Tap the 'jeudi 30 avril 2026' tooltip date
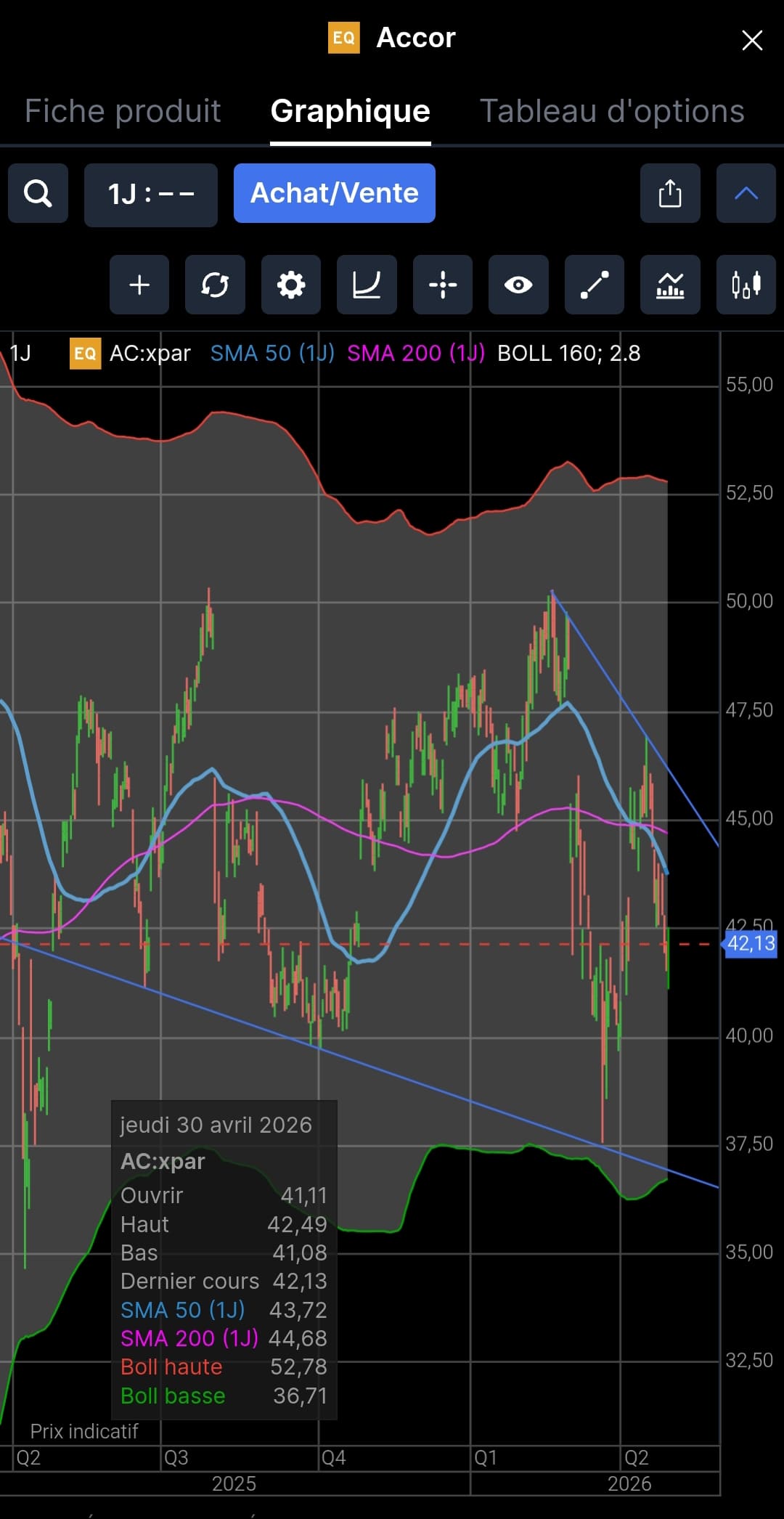784x1519 pixels. point(216,1125)
